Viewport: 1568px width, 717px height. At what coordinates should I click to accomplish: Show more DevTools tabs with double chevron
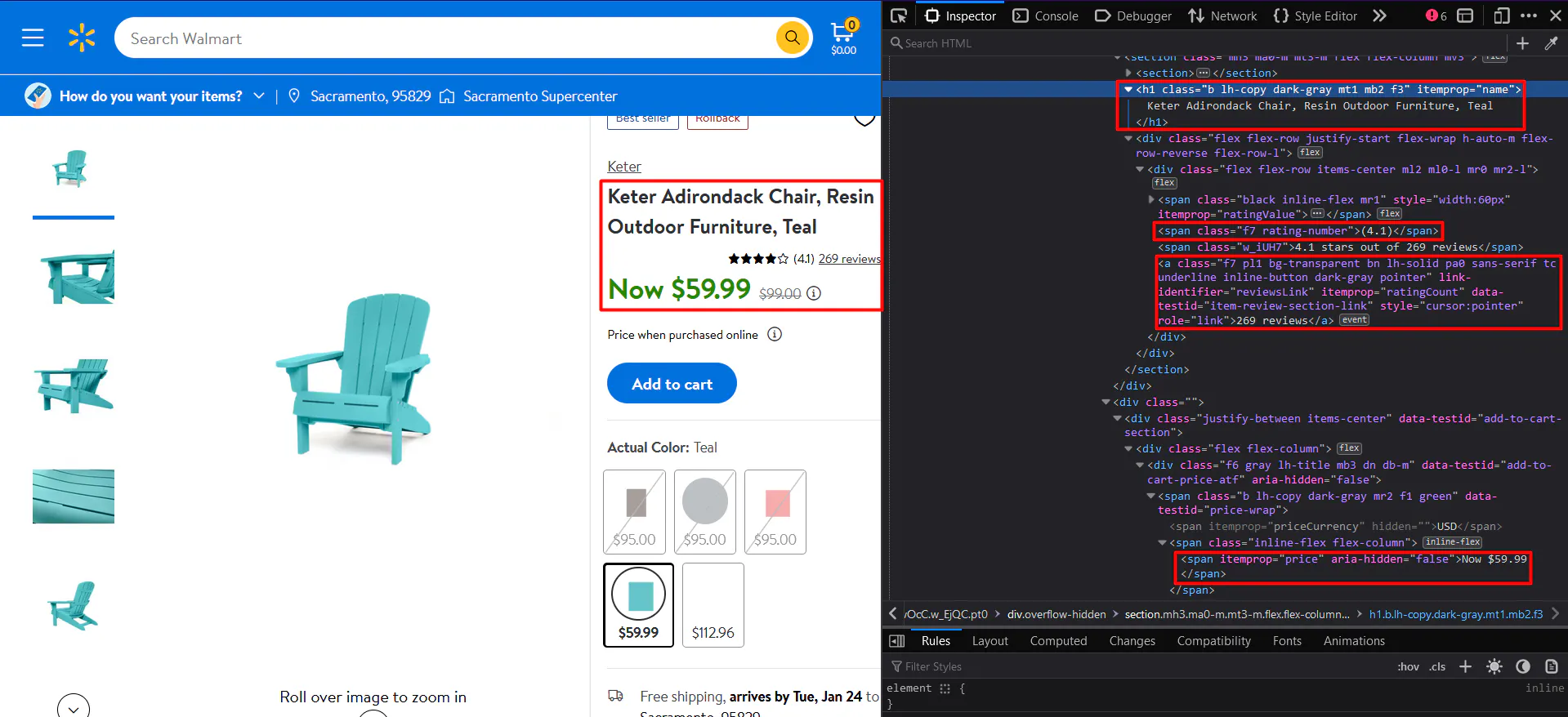pos(1379,16)
